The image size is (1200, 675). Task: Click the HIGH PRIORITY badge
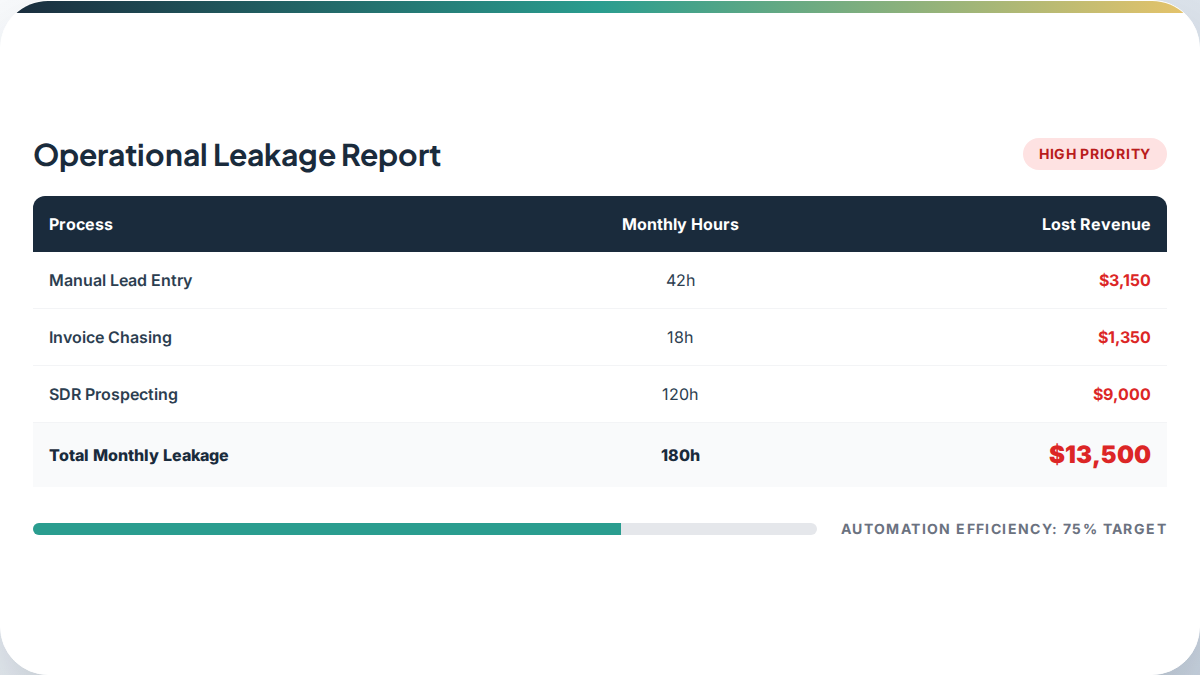1094,154
